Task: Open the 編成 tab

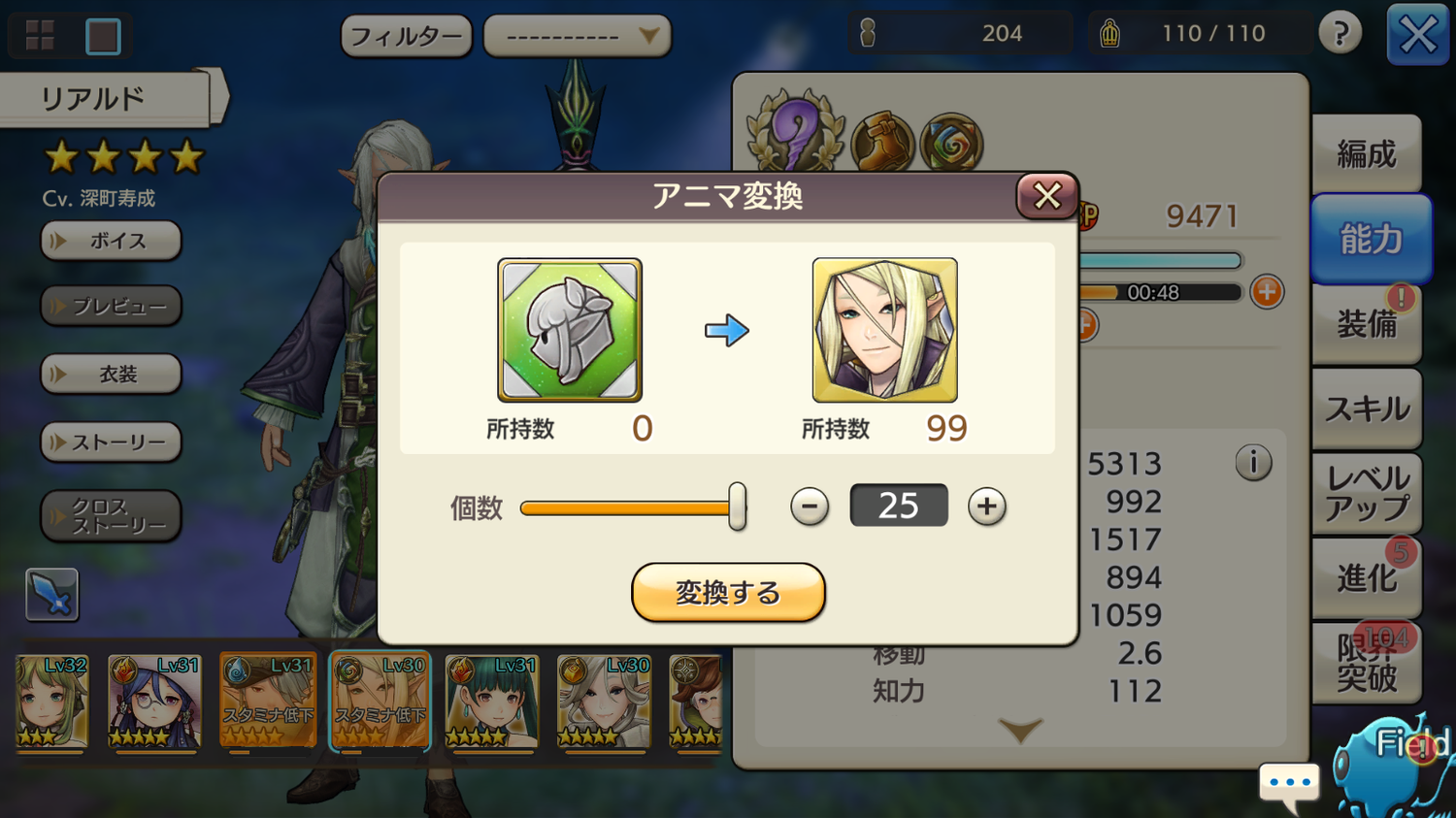Action: [x=1367, y=153]
